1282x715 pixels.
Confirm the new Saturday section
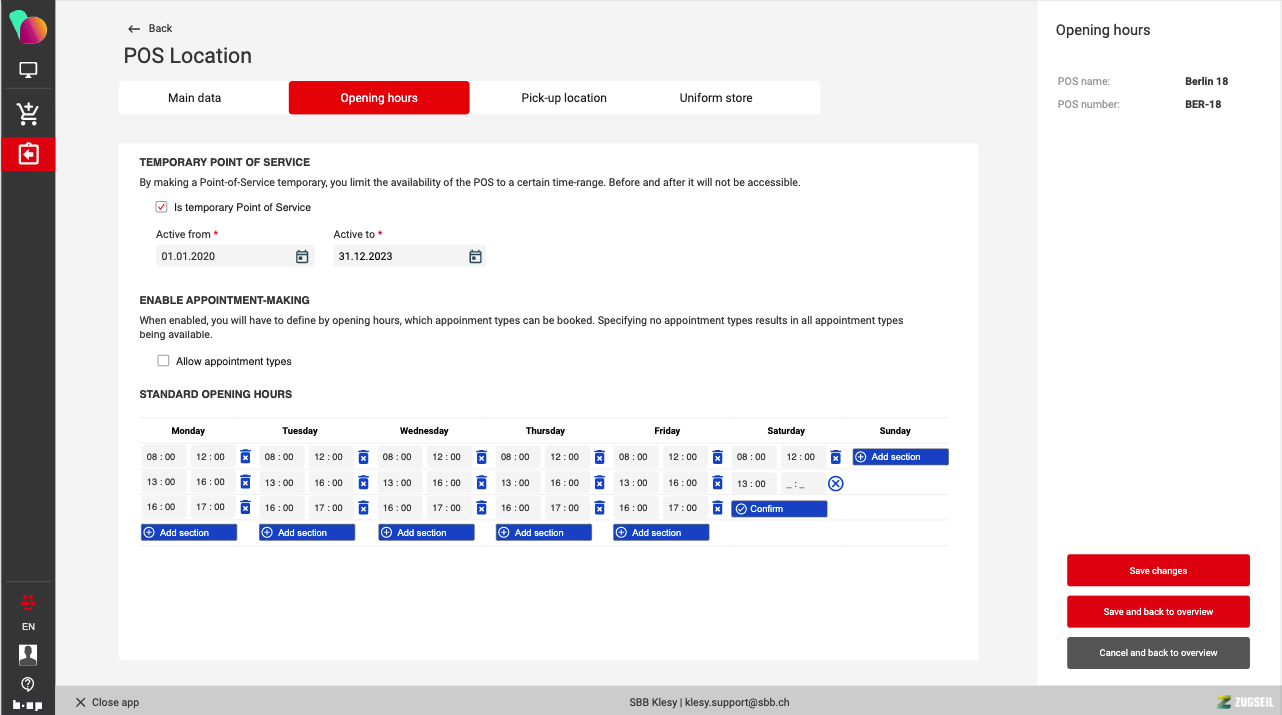tap(779, 509)
